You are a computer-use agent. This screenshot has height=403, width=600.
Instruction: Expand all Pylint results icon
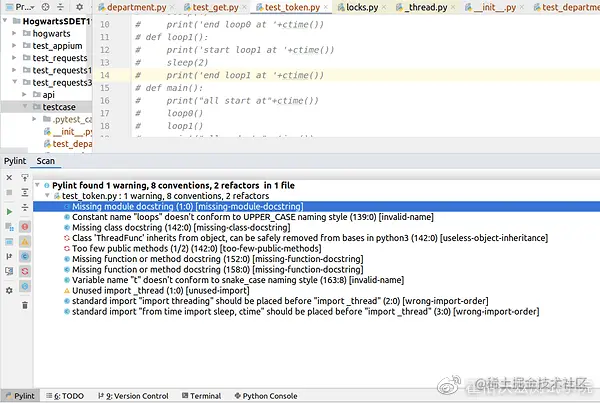point(25,193)
